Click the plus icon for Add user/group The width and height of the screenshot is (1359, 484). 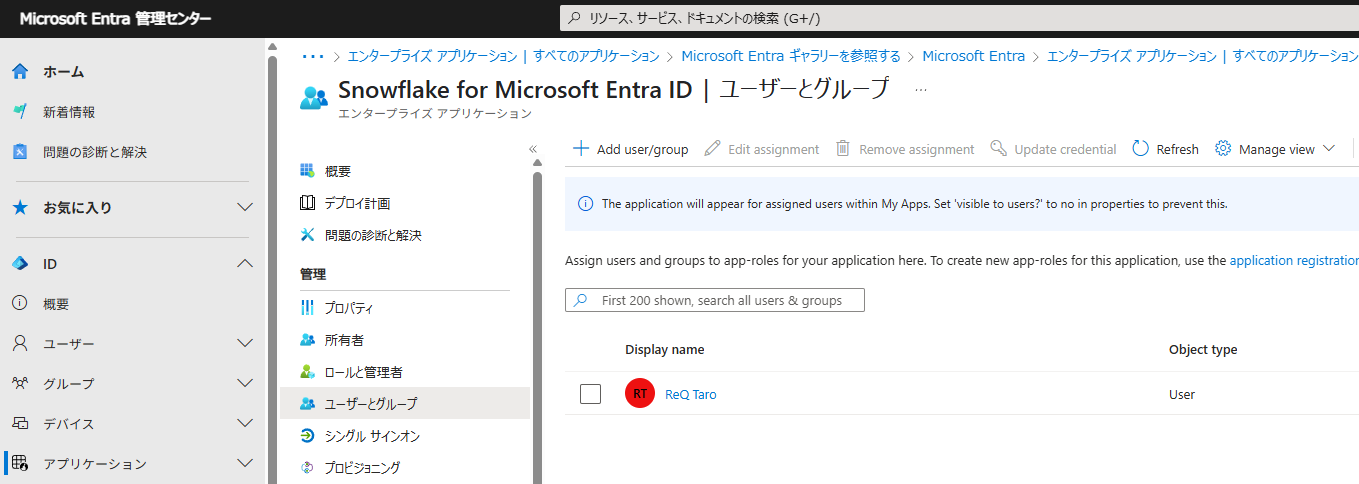581,149
